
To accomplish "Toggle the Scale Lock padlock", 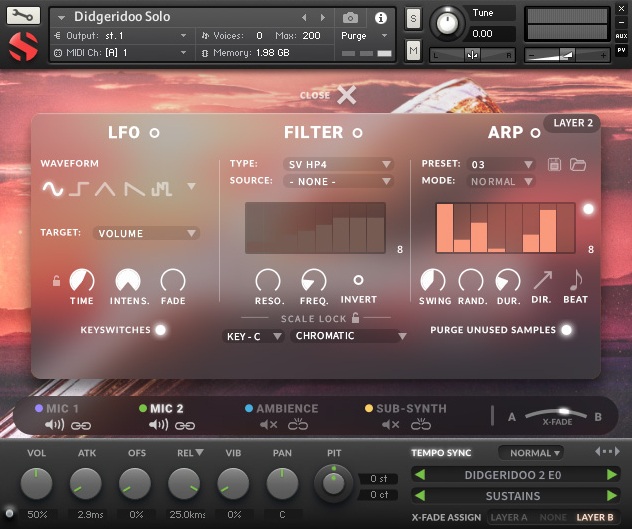I will click(355, 318).
